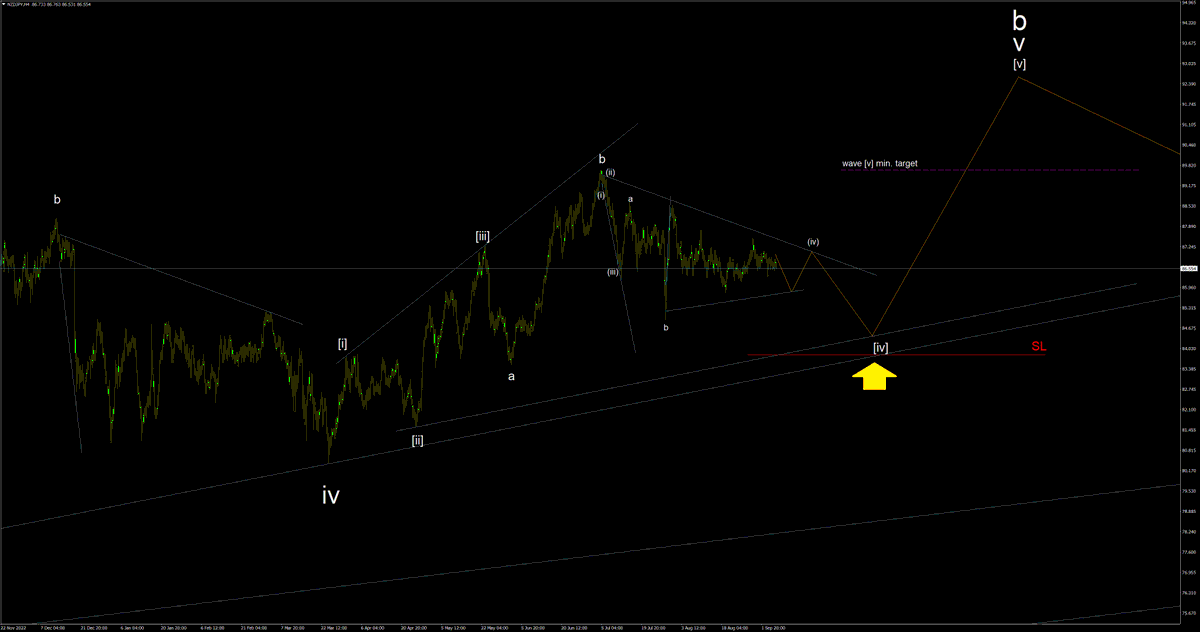Click the yellow up arrow annotation
The width and height of the screenshot is (1200, 632).
pyautogui.click(x=875, y=377)
